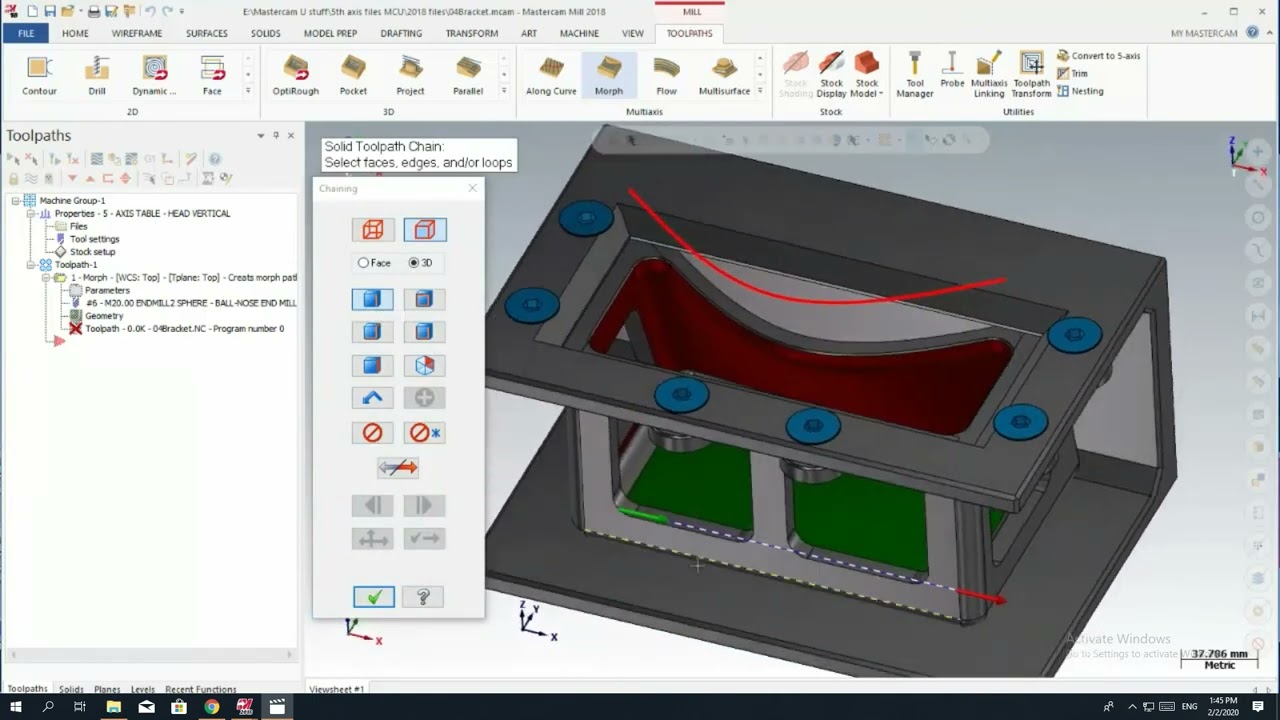Image resolution: width=1280 pixels, height=720 pixels.
Task: Pick the Parallel toolpath
Action: [468, 75]
